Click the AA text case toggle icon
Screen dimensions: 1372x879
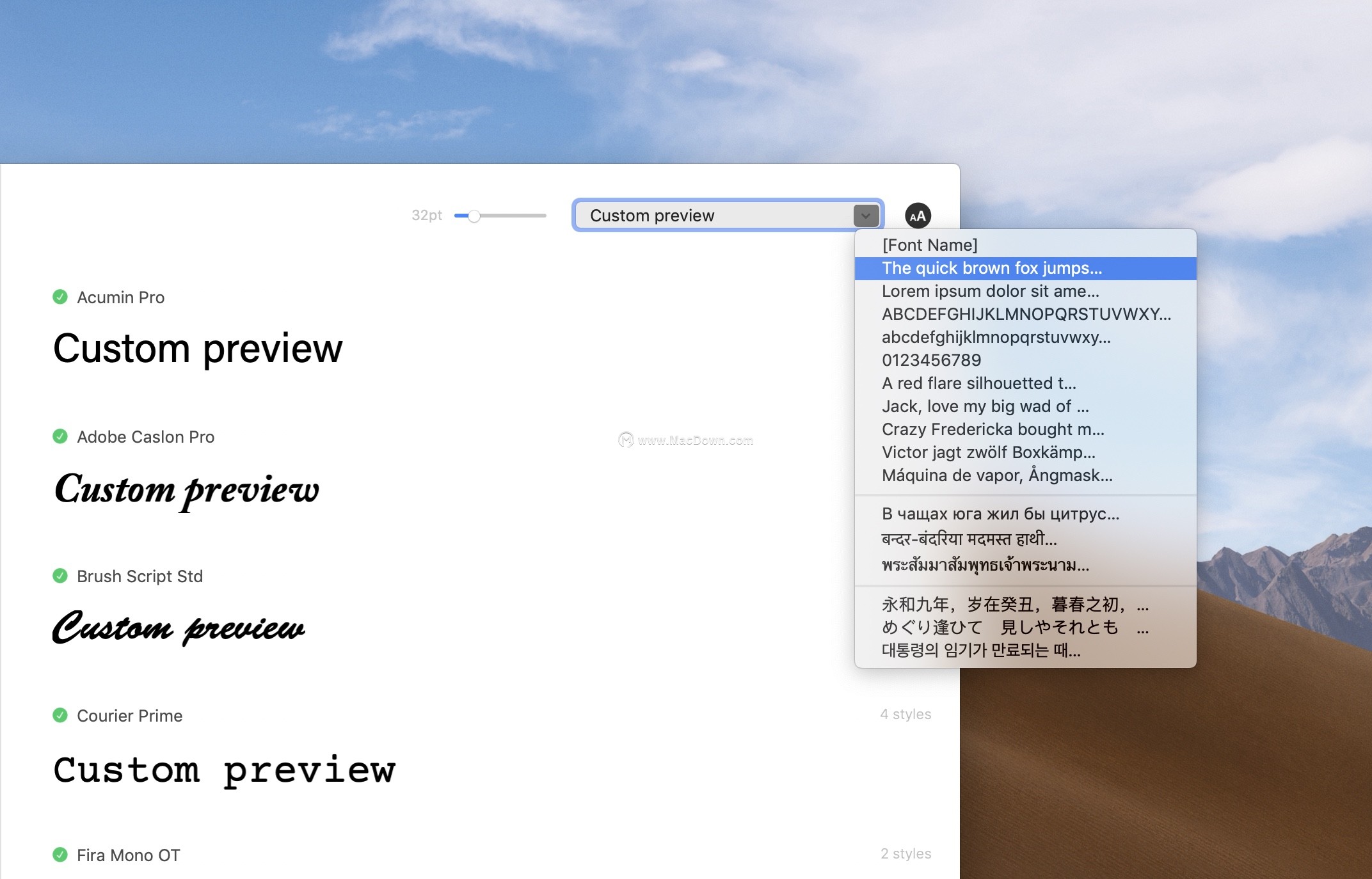tap(918, 216)
